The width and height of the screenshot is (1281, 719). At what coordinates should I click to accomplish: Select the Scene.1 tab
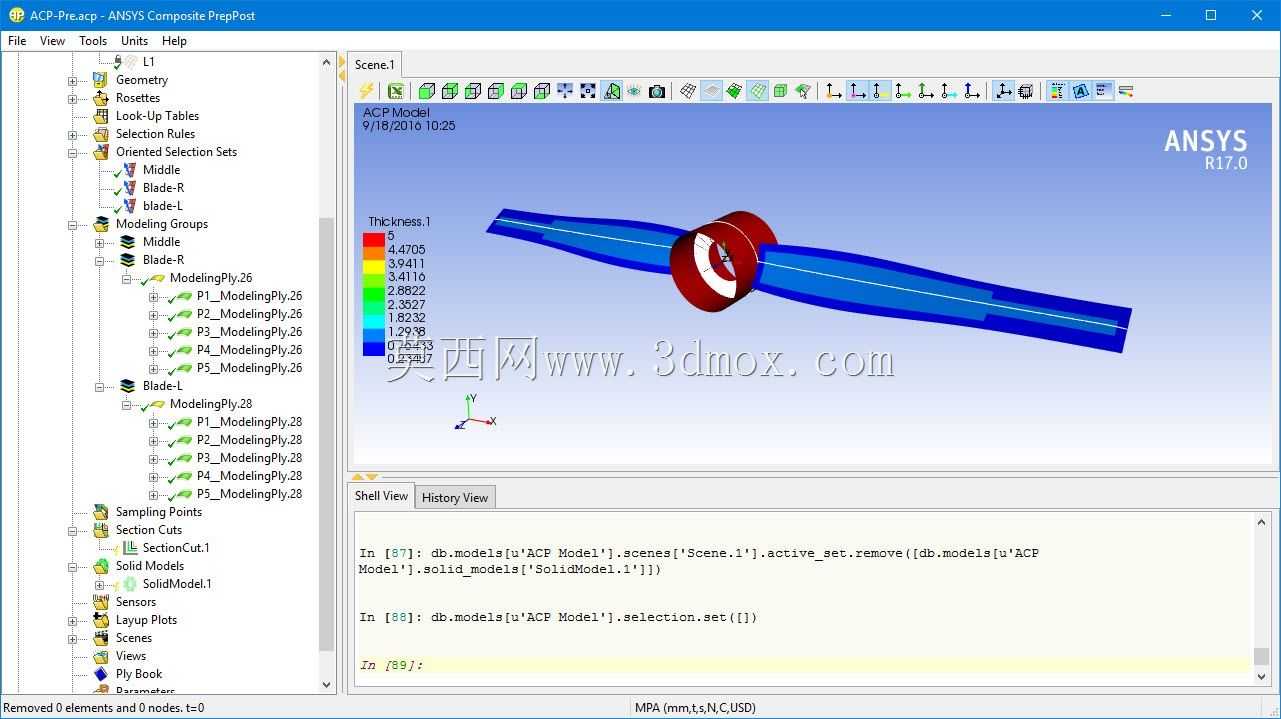coord(375,64)
